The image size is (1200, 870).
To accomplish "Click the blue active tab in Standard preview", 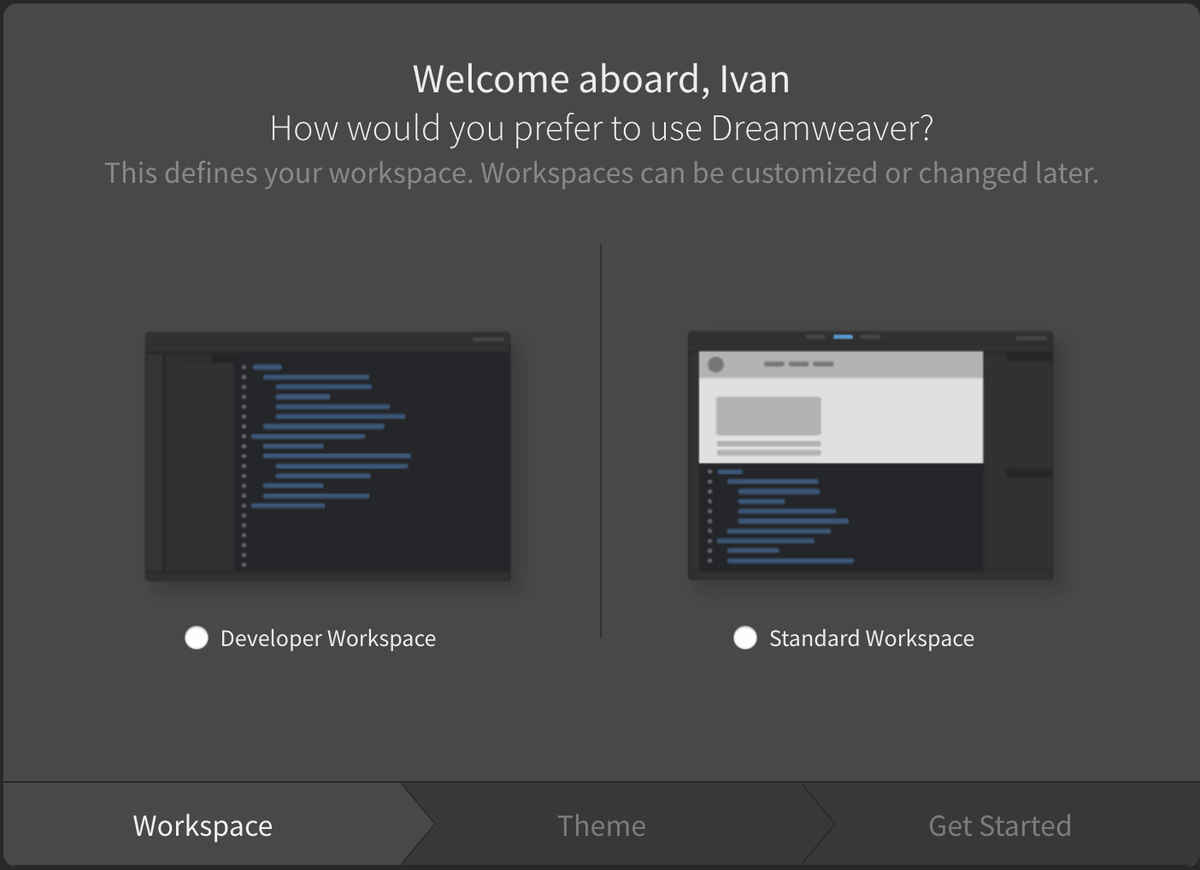I will (x=842, y=337).
